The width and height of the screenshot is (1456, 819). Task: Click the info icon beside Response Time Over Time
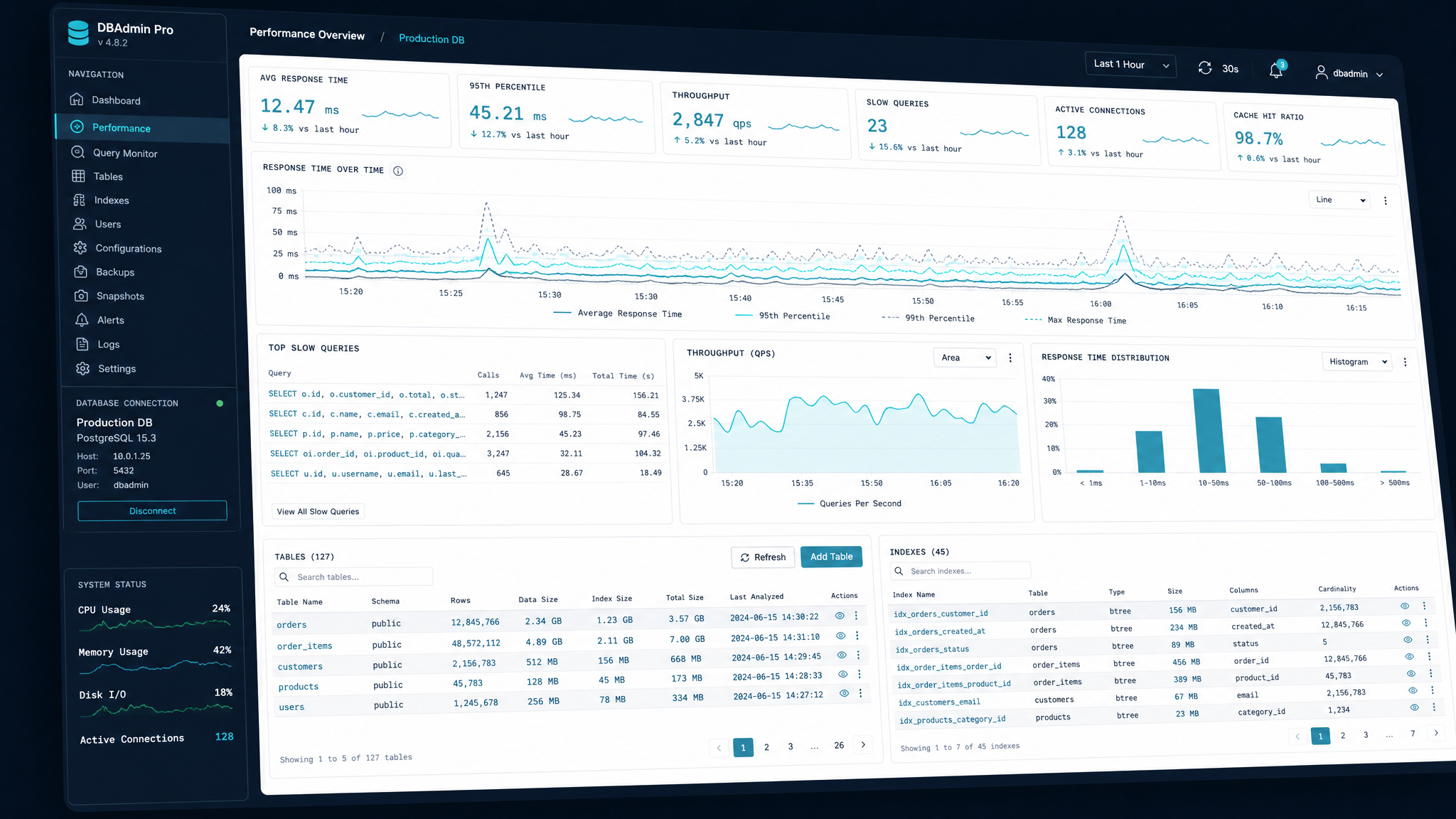pos(398,171)
